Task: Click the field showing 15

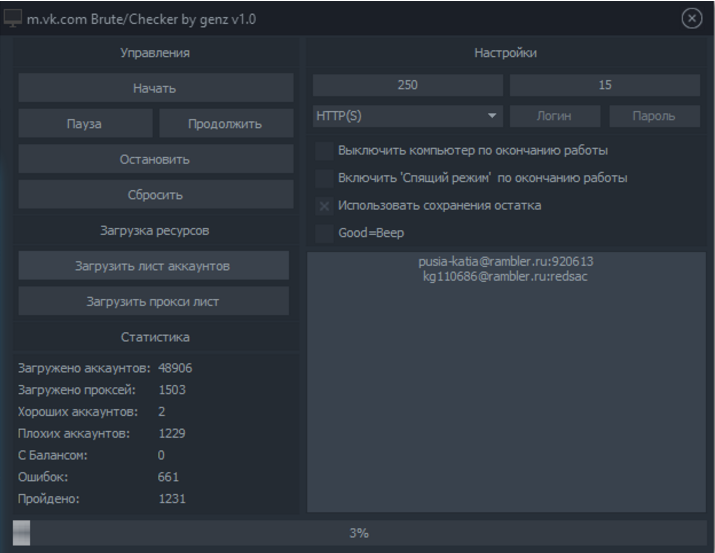Action: tap(605, 85)
